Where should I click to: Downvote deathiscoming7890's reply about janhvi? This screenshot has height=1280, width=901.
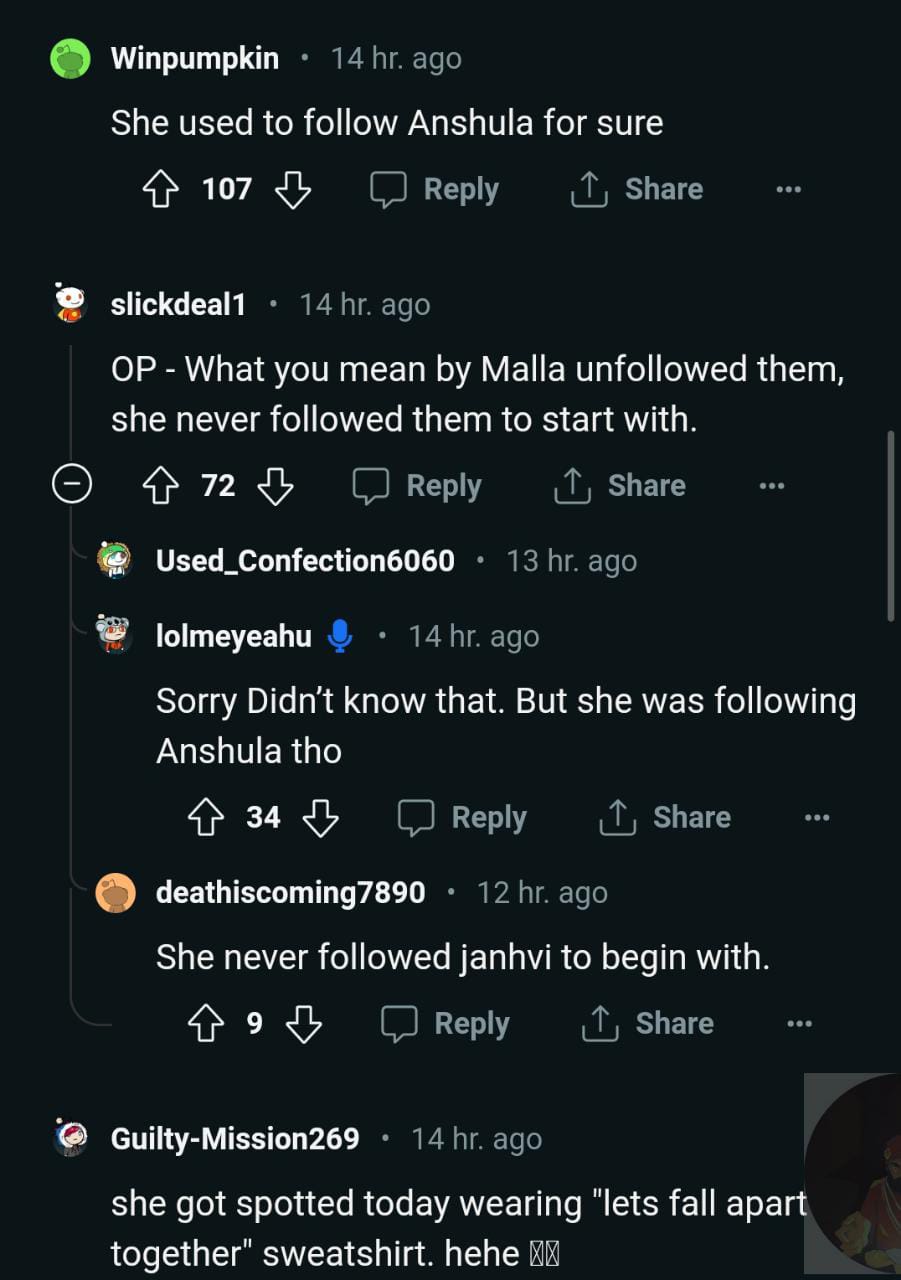(x=304, y=1024)
